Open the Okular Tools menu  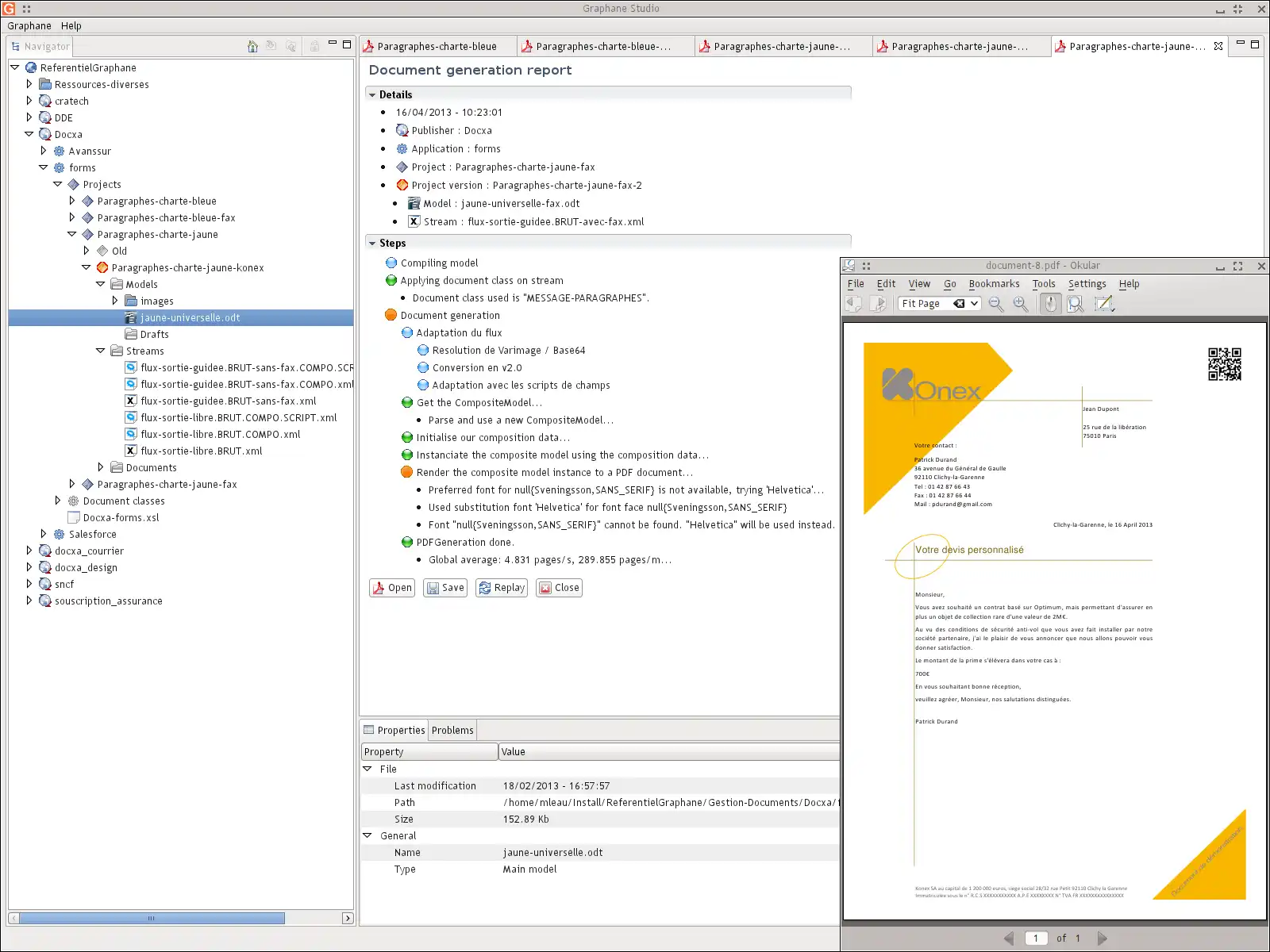pos(1044,284)
